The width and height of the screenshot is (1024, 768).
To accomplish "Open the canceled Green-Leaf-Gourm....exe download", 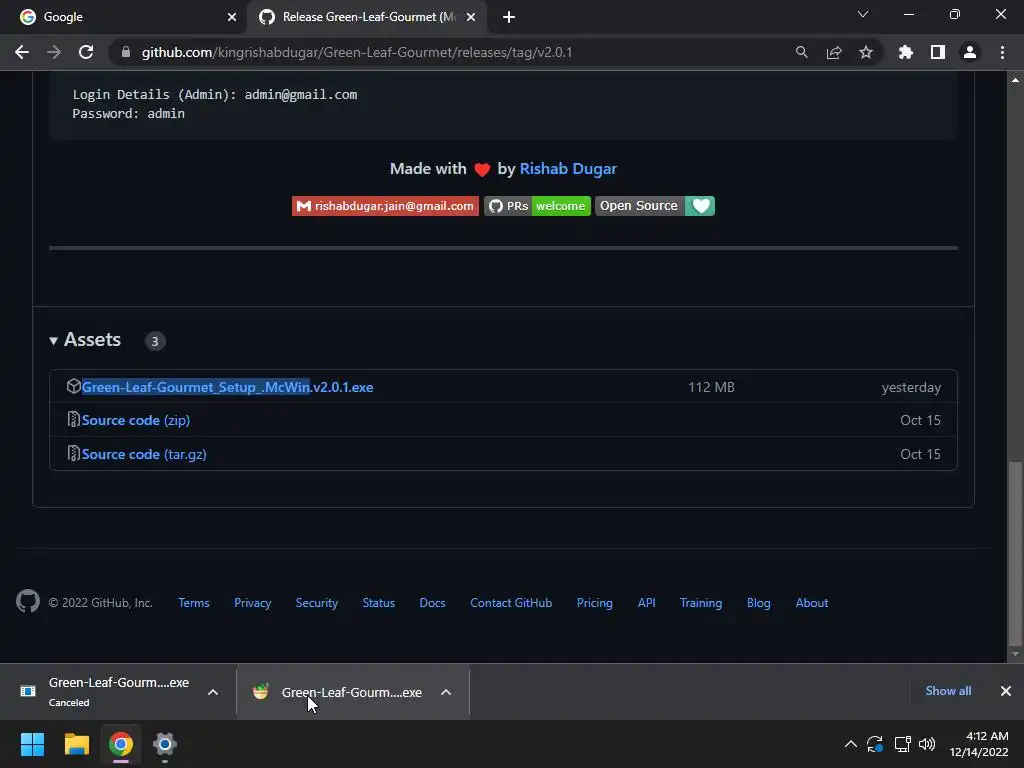I will pos(104,692).
